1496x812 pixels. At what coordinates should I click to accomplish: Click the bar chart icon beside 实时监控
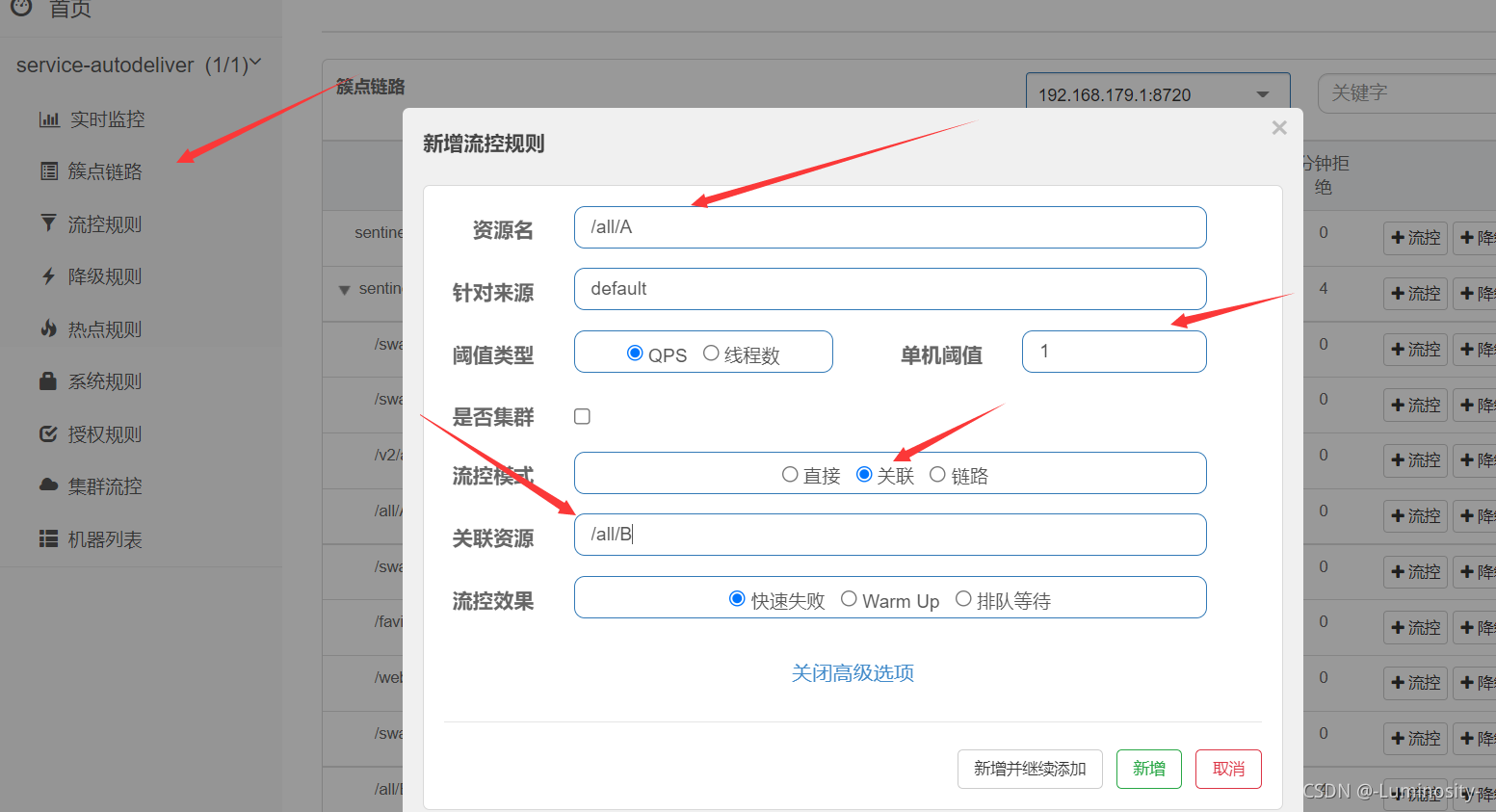[49, 119]
